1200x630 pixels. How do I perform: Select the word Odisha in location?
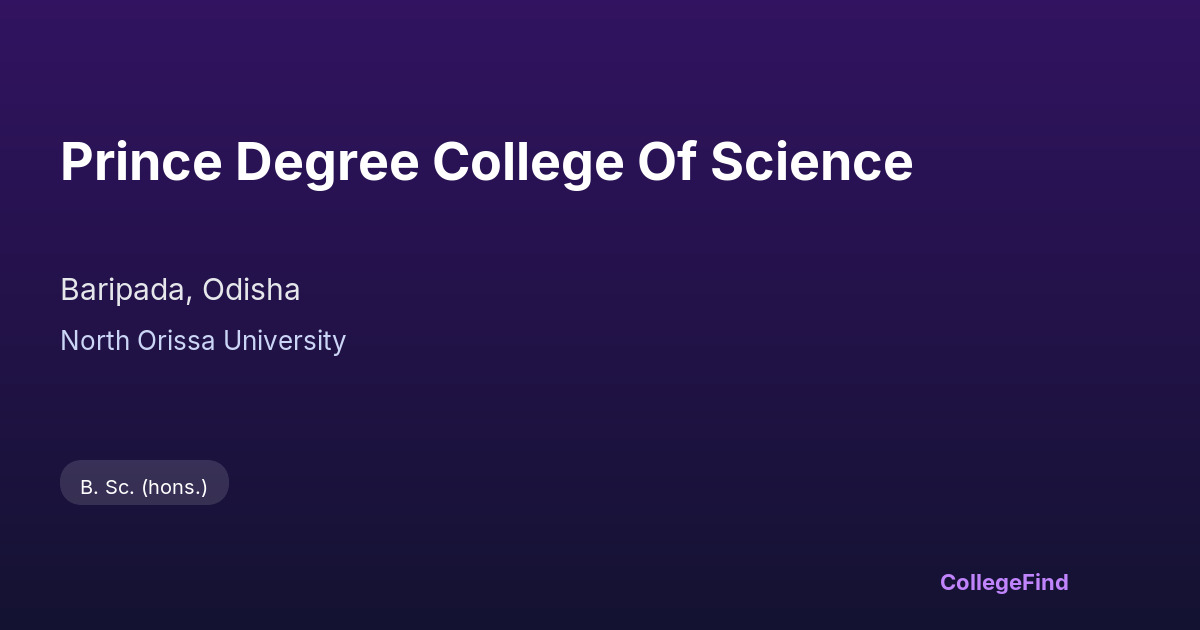(251, 290)
